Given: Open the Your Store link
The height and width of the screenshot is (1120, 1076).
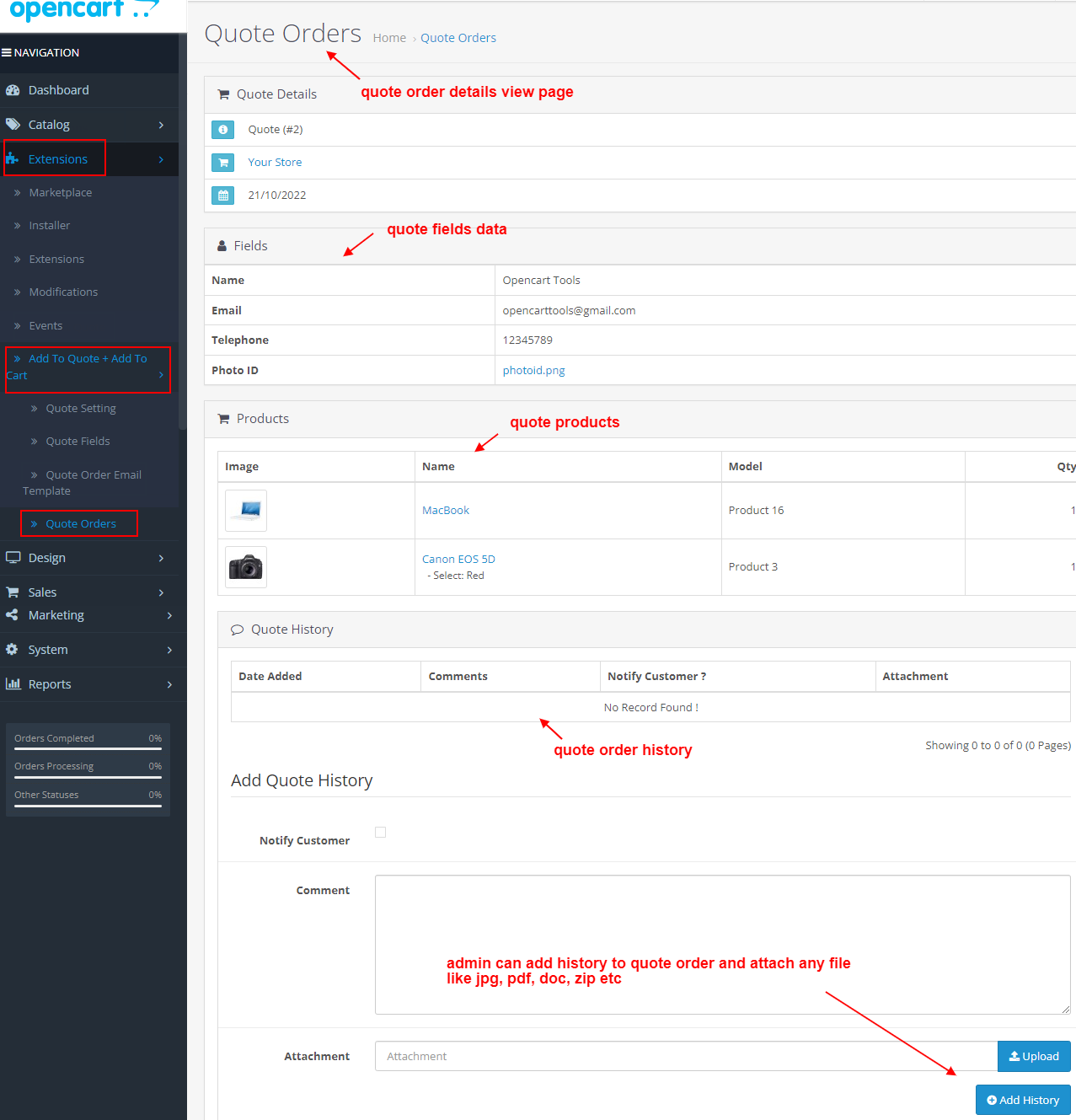Looking at the screenshot, I should tap(275, 163).
